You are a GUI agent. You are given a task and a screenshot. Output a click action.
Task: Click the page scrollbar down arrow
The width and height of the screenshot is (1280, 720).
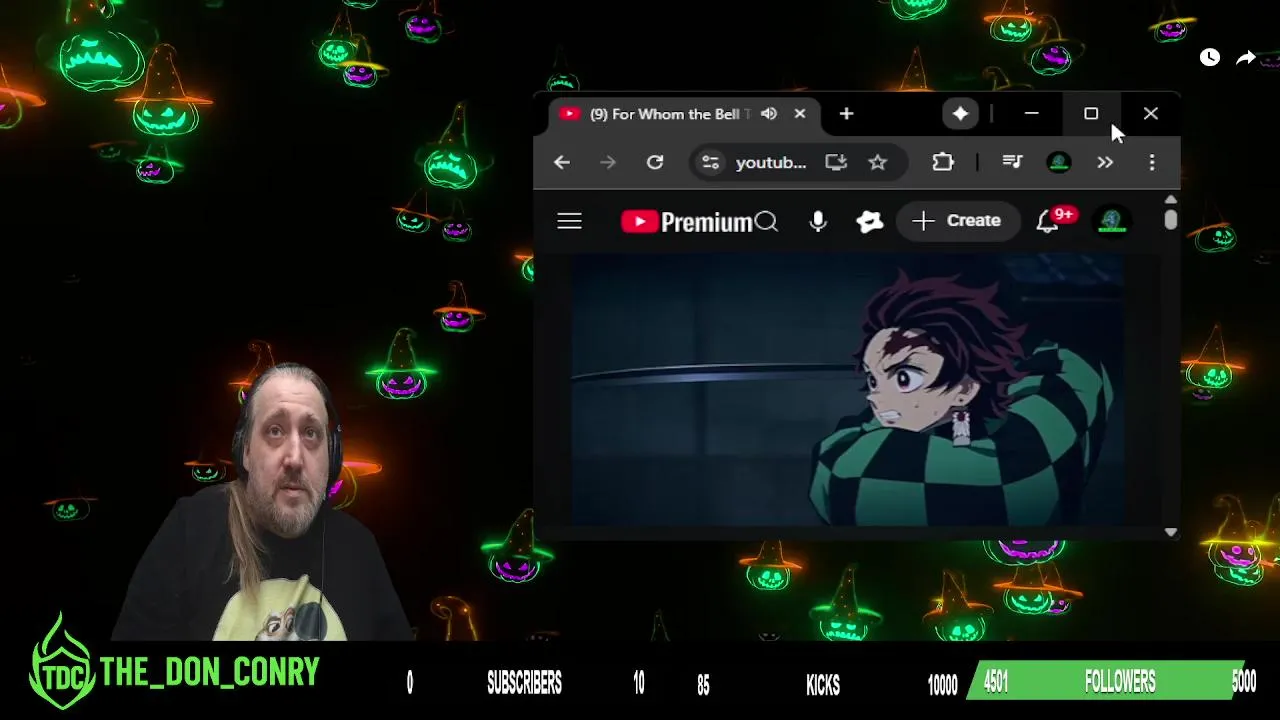(x=1171, y=533)
